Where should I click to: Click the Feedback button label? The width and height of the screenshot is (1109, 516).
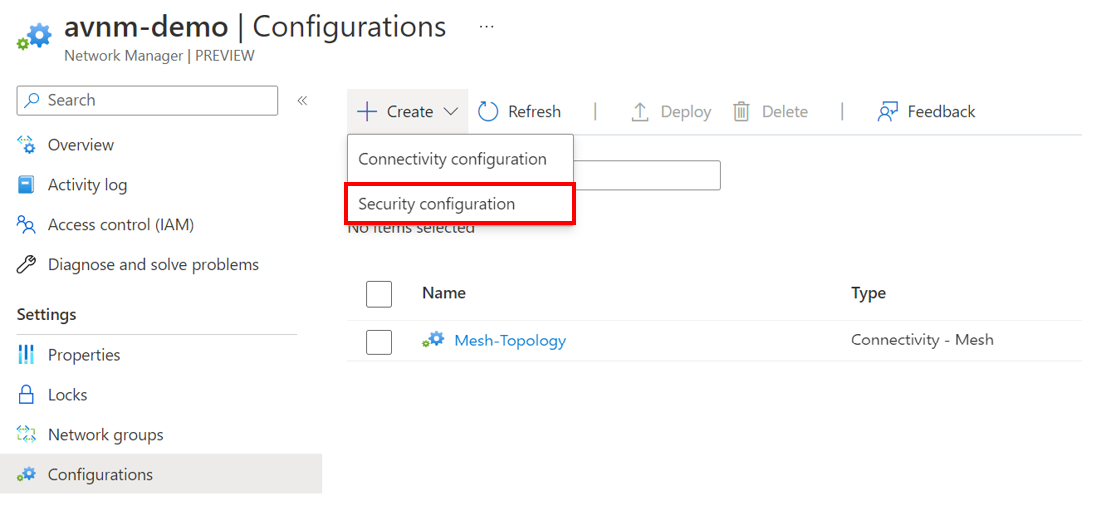point(941,112)
